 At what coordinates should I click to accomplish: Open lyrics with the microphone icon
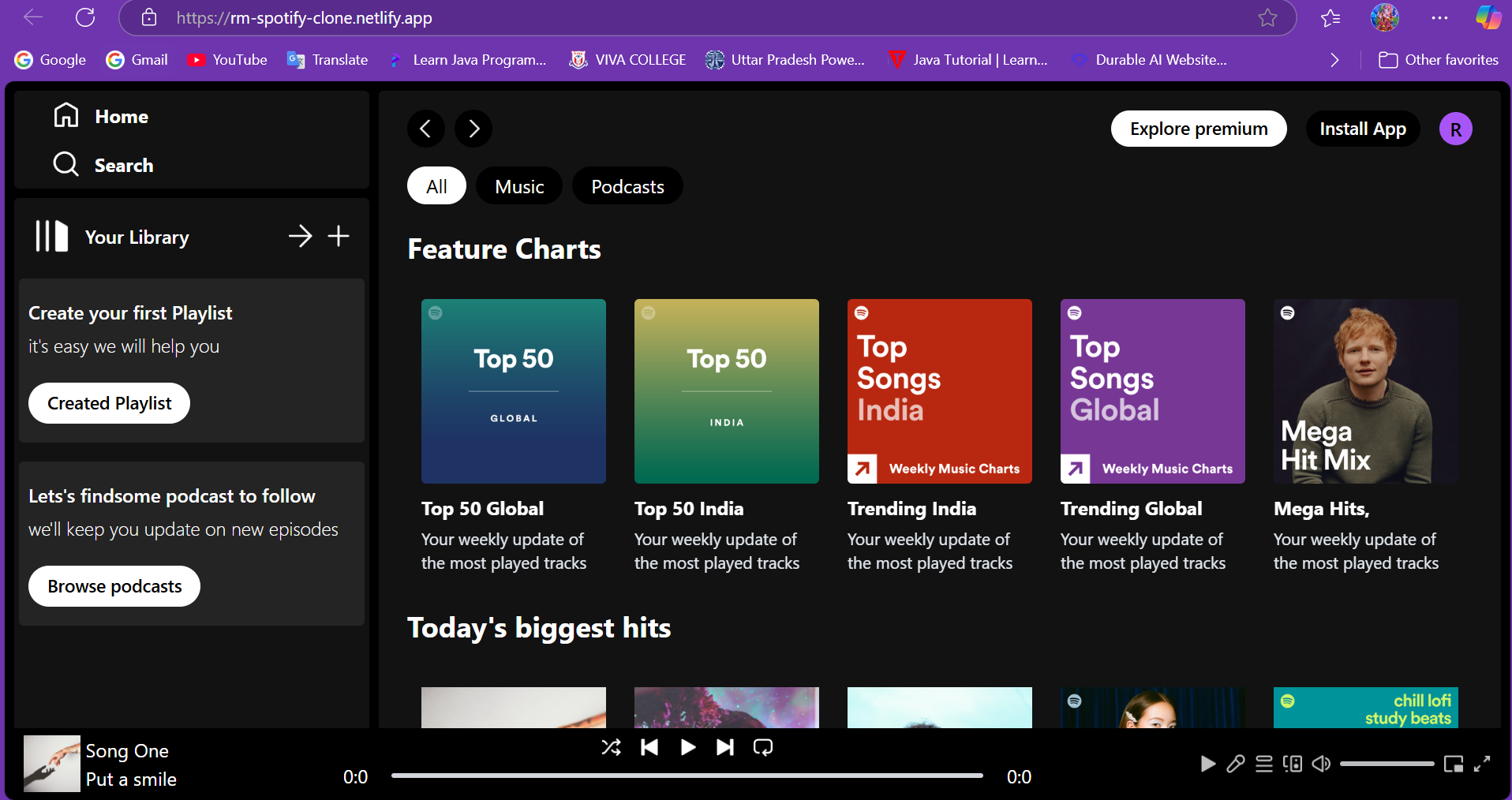click(1236, 764)
